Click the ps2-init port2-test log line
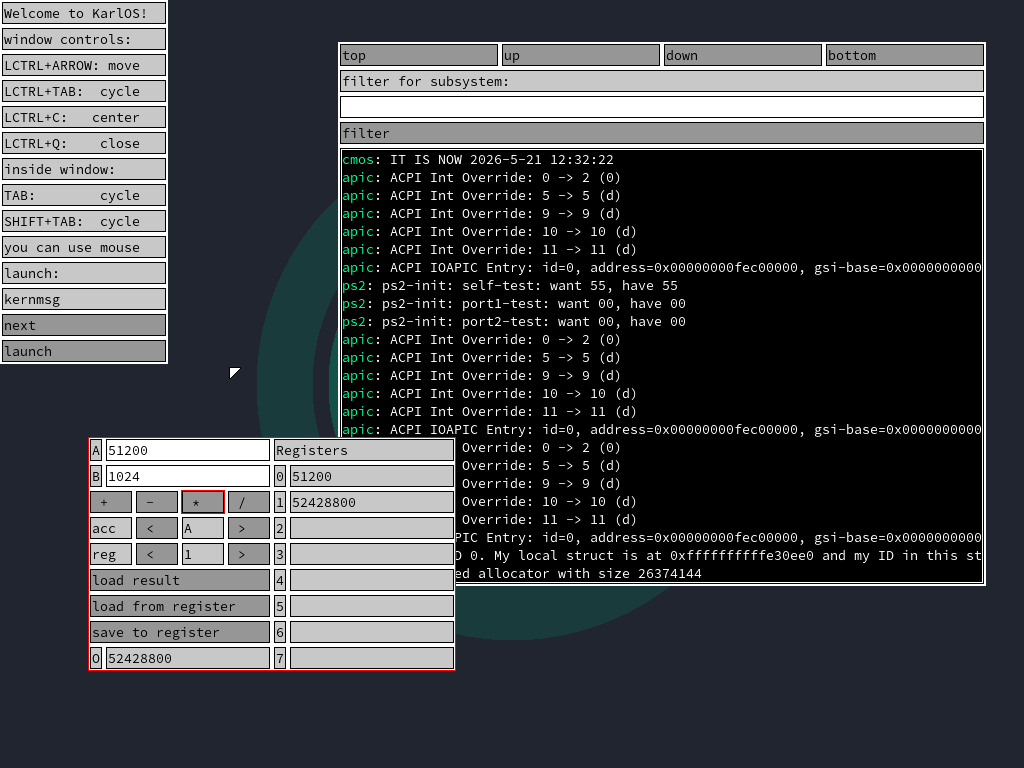The image size is (1024, 768). [513, 322]
